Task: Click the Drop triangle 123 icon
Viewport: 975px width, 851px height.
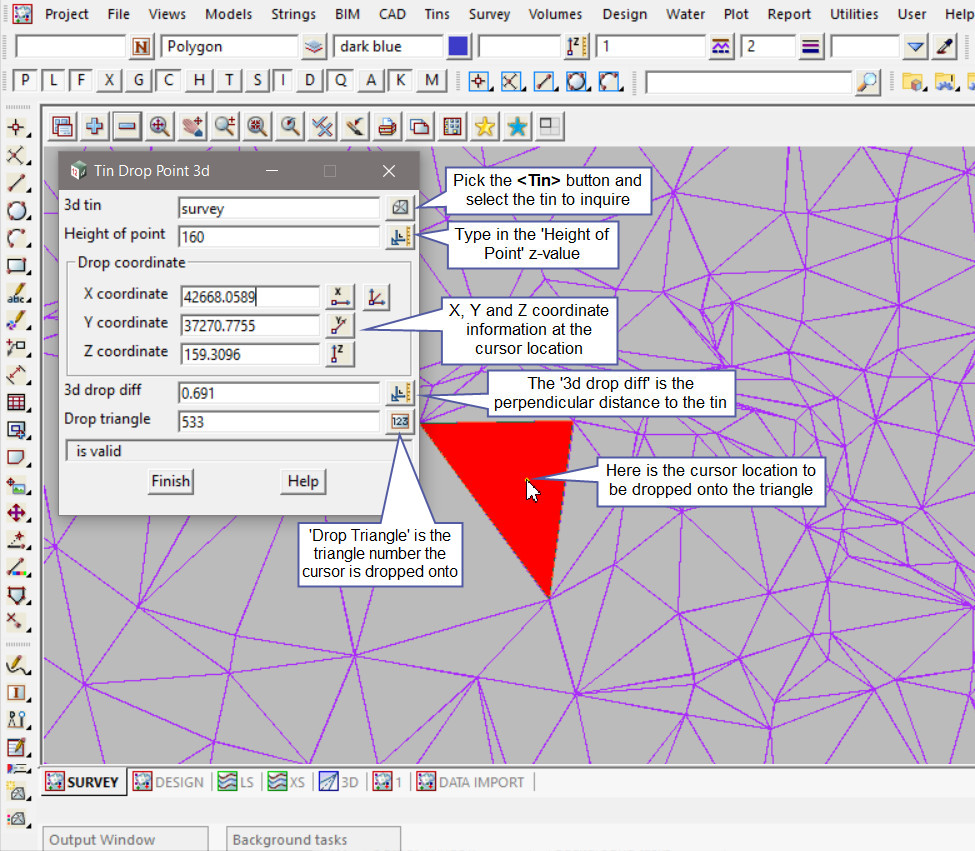Action: point(400,422)
